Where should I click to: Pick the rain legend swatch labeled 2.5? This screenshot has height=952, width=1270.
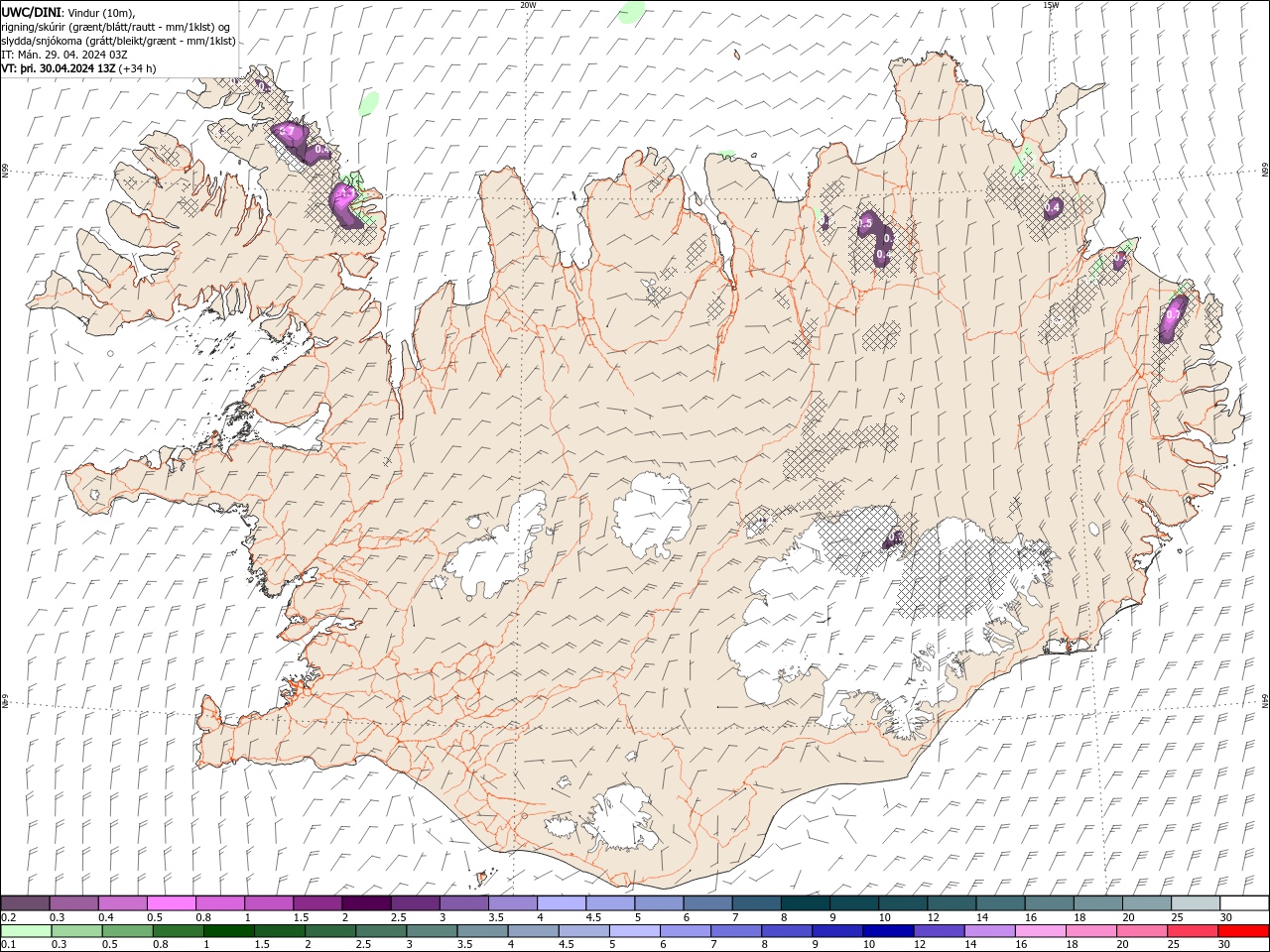[381, 931]
